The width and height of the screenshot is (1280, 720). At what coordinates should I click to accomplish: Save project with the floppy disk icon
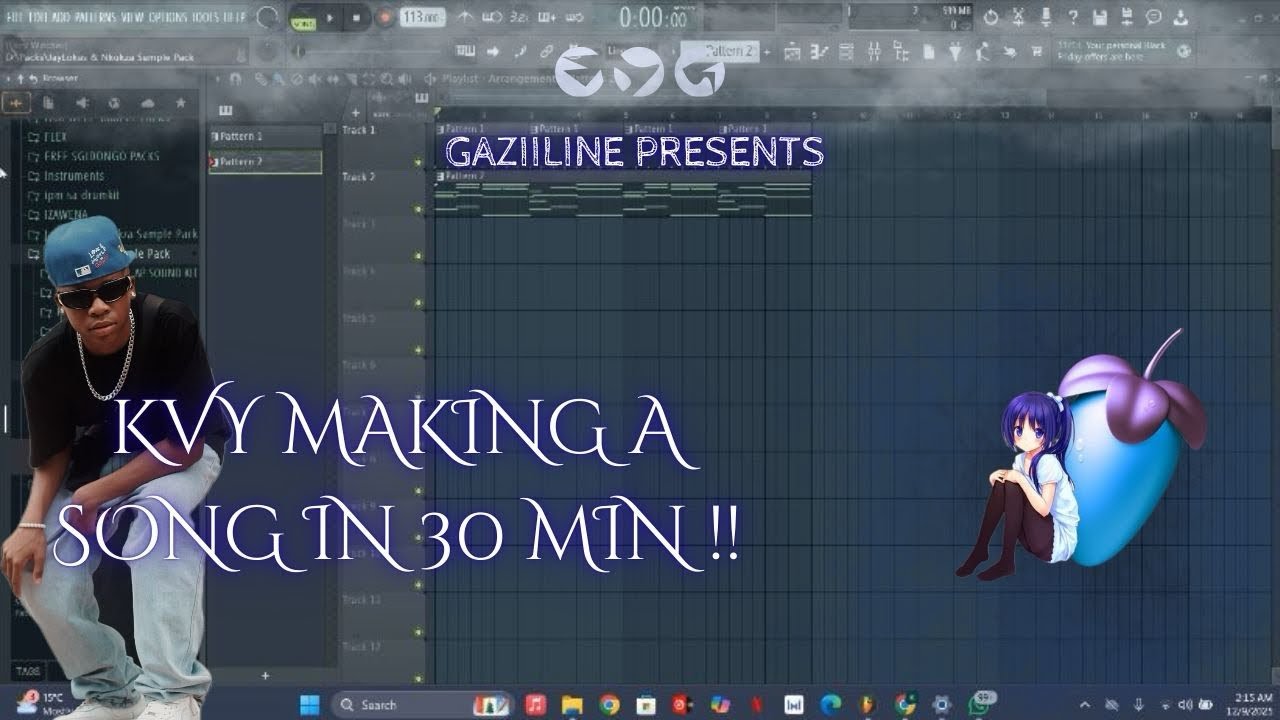pyautogui.click(x=1100, y=17)
